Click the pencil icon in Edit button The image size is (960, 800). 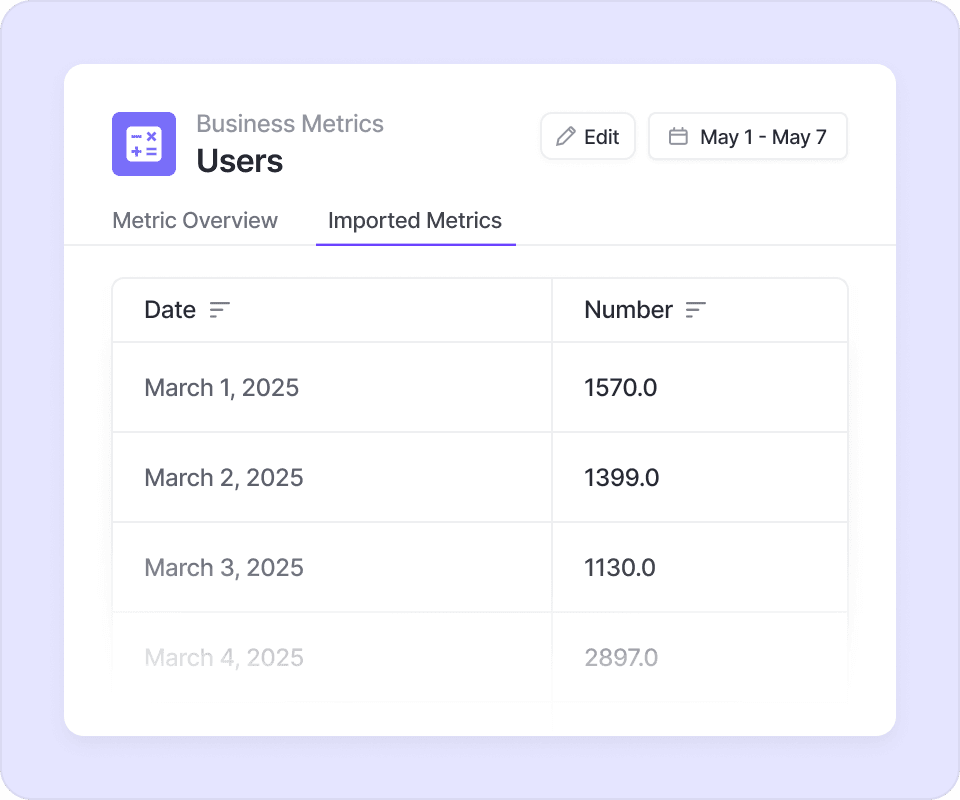(x=566, y=137)
